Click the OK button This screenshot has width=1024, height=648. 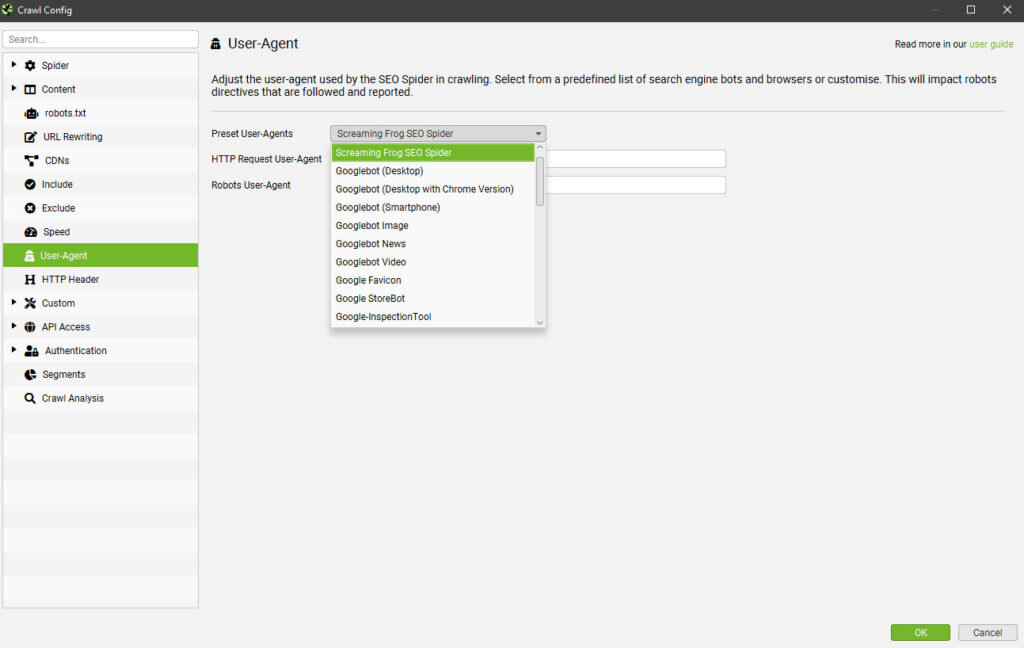point(920,632)
